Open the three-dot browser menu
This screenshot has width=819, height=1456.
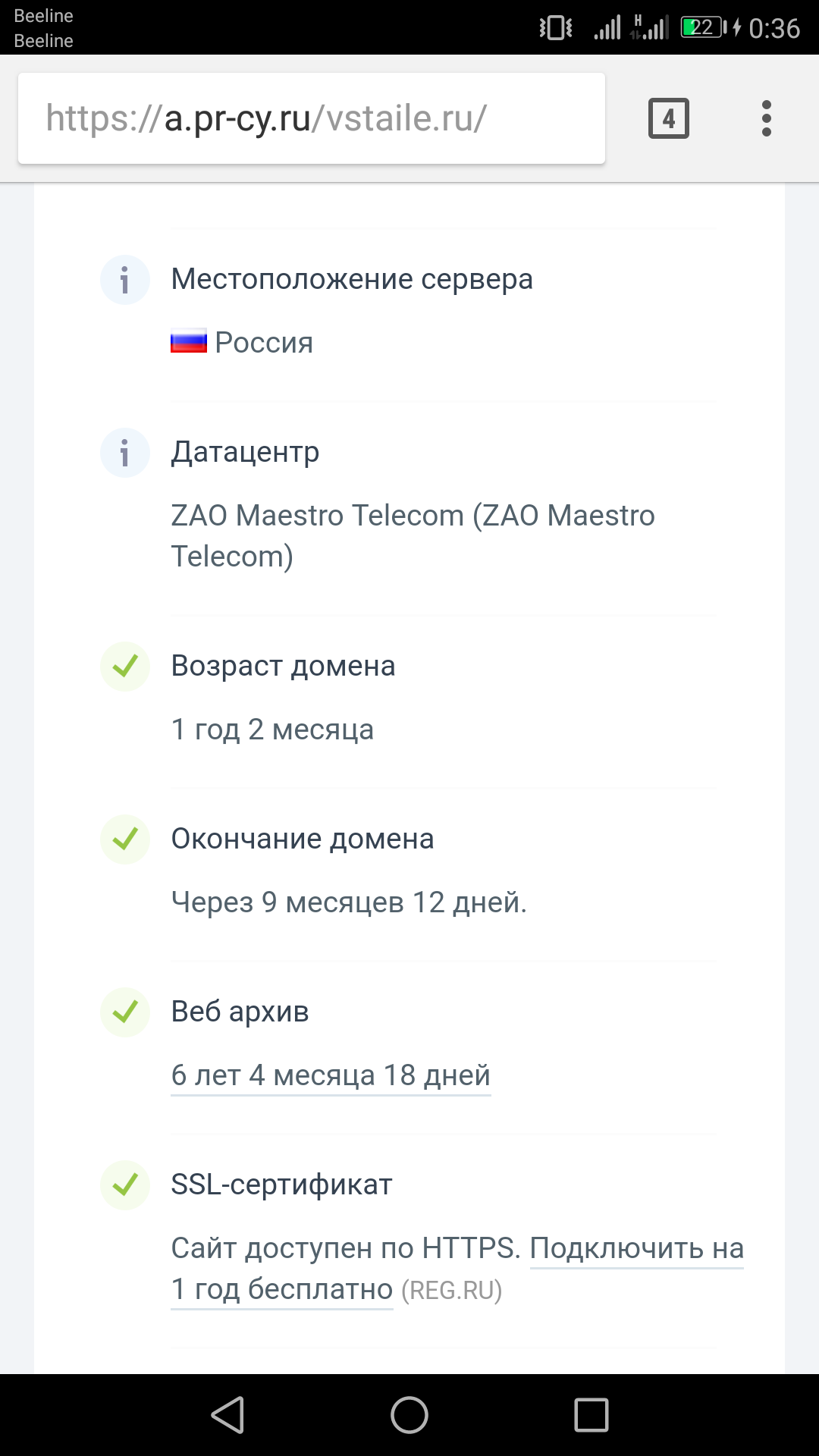766,118
